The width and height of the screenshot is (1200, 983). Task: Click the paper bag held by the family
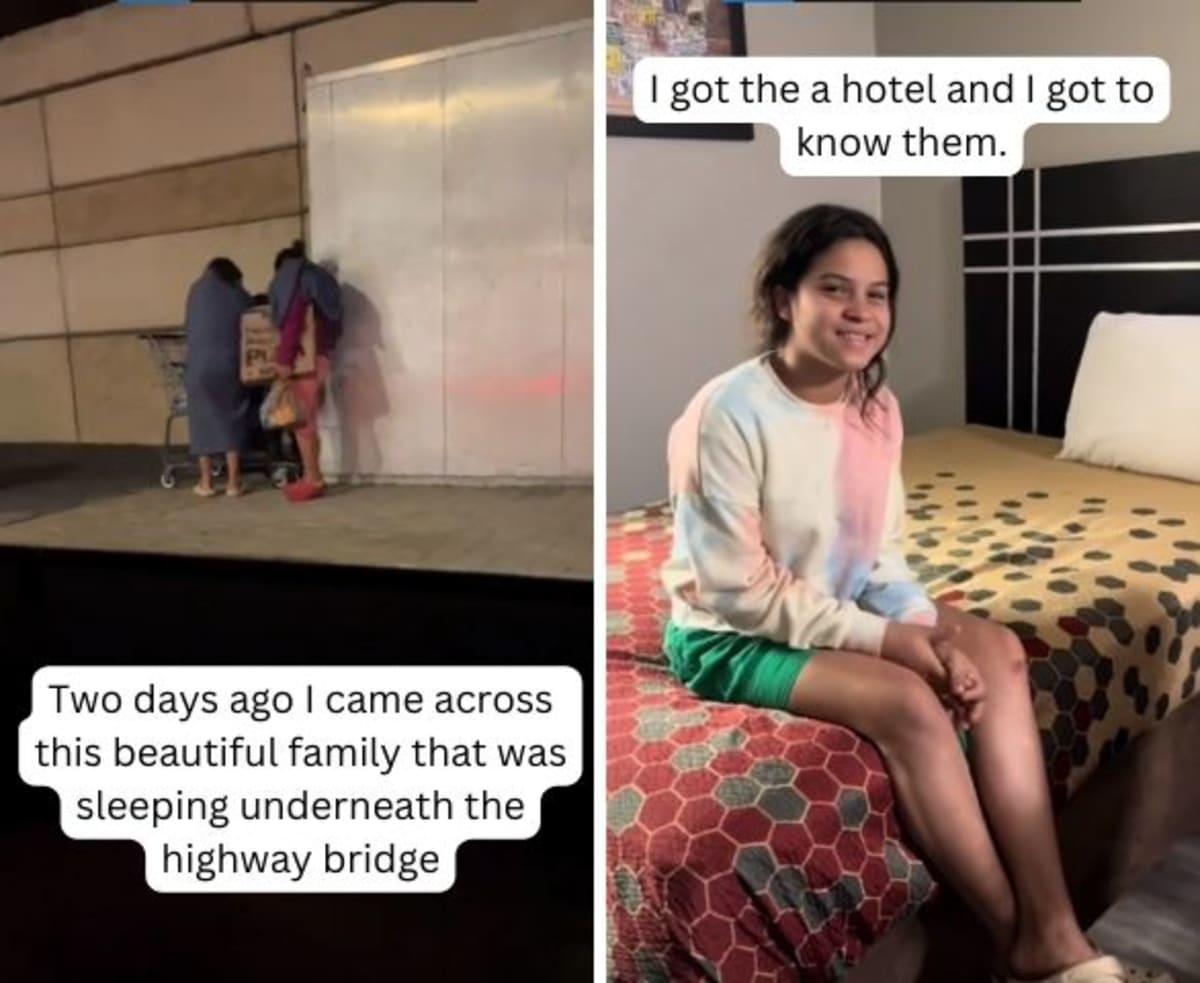[x=260, y=345]
